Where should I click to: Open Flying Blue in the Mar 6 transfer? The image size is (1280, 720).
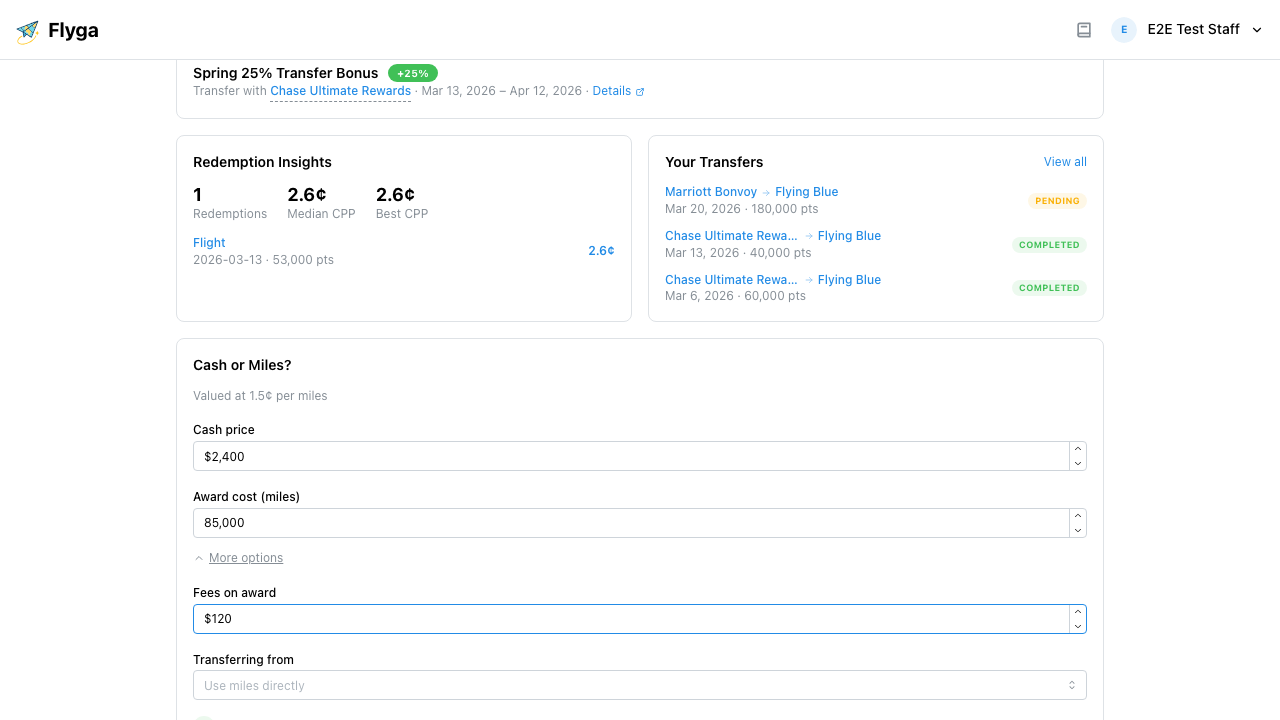(x=849, y=280)
